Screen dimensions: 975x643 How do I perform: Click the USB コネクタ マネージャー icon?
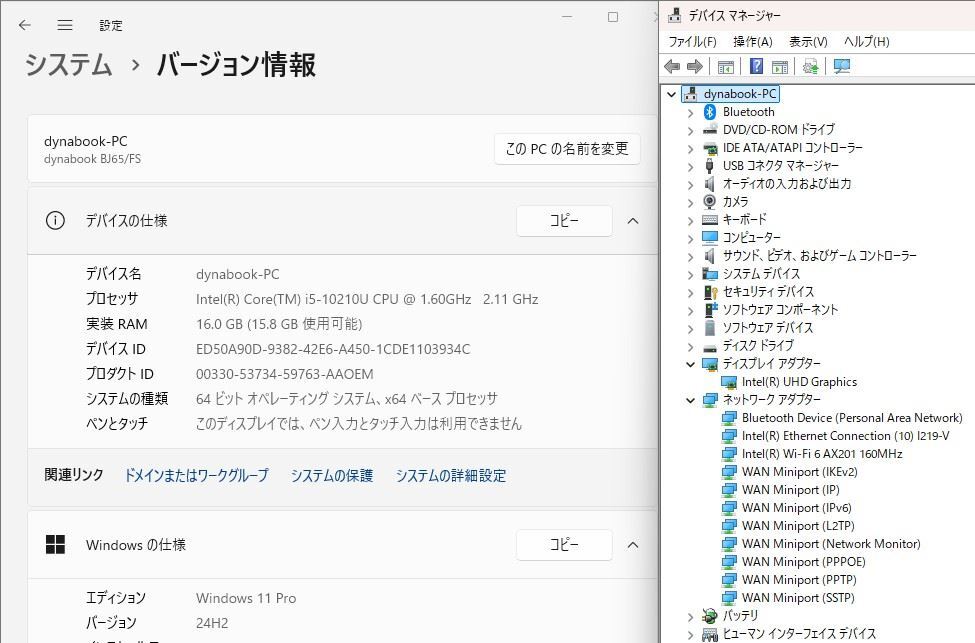[x=709, y=165]
